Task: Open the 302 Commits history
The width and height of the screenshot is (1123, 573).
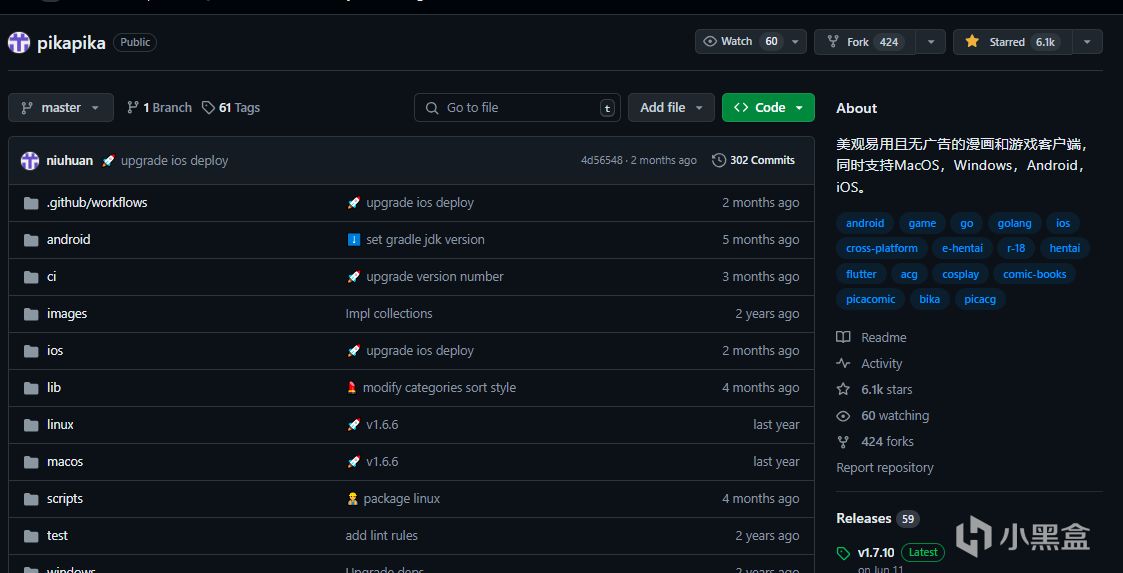Action: [754, 160]
